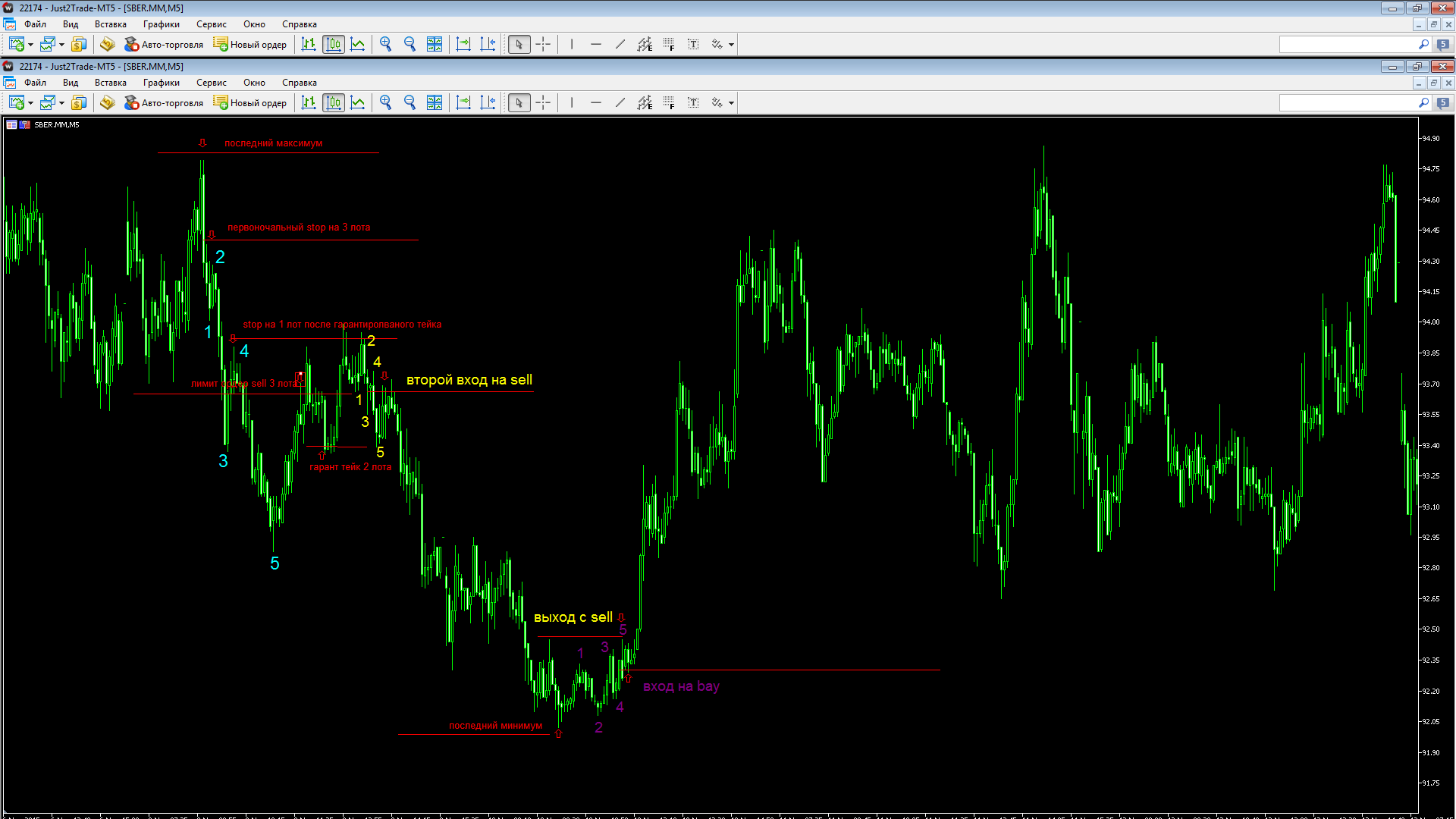1456x819 pixels.
Task: Toggle chart shift from right edge, front window
Action: click(x=488, y=103)
